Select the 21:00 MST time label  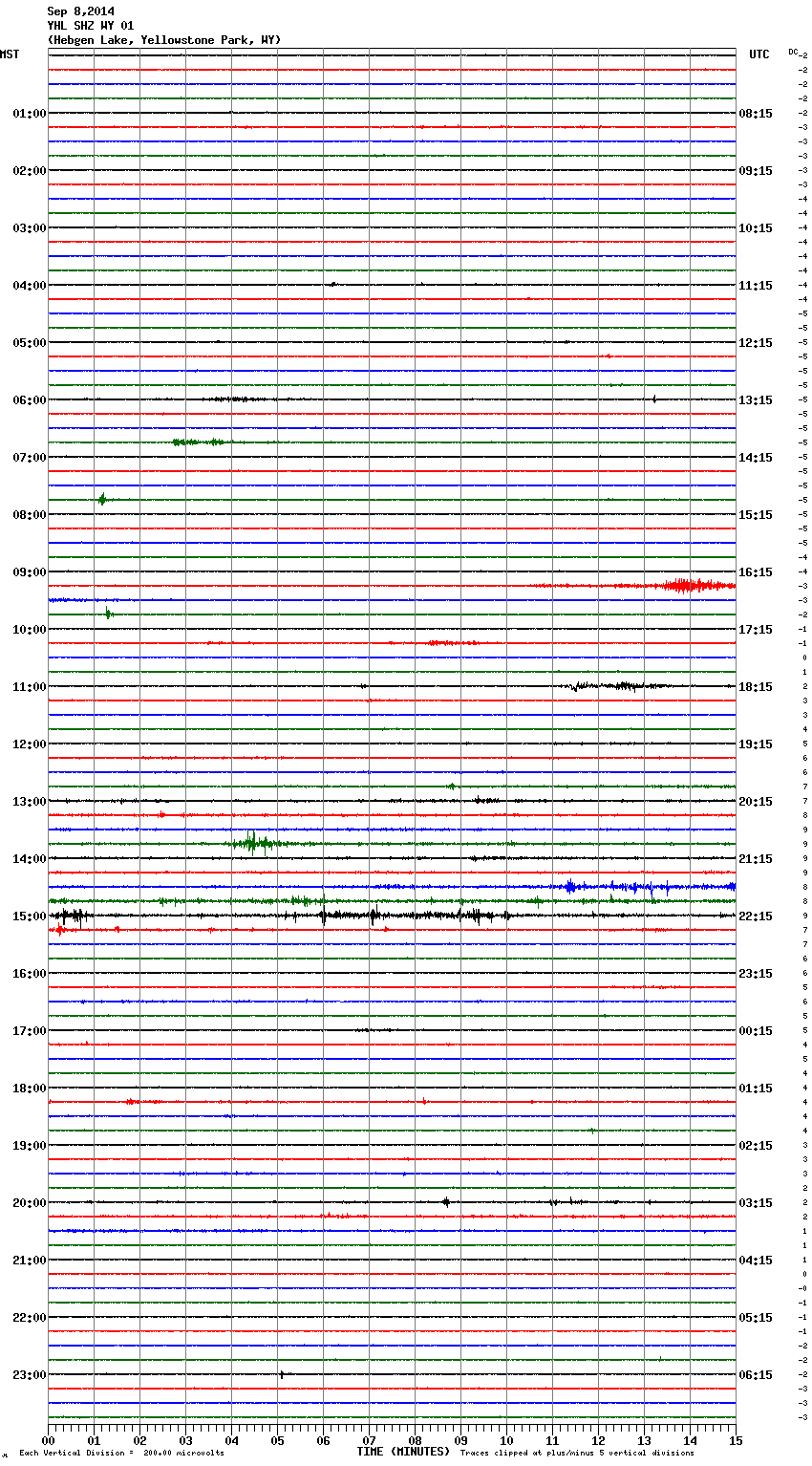click(29, 1261)
